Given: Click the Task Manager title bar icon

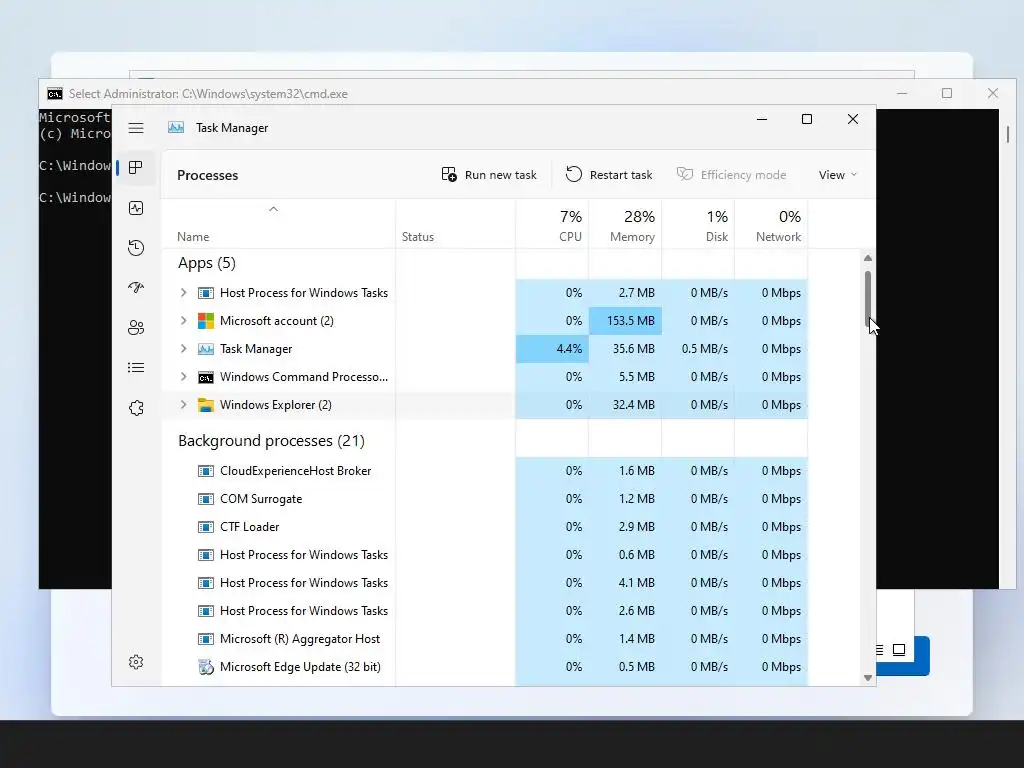Looking at the screenshot, I should coord(176,127).
